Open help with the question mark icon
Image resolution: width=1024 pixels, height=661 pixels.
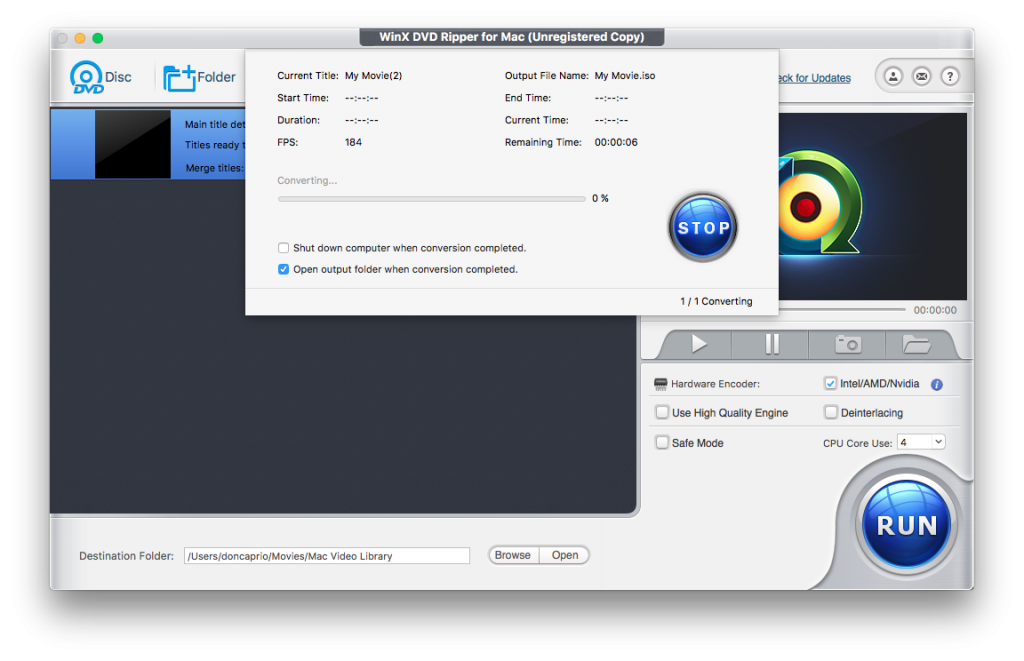[950, 76]
